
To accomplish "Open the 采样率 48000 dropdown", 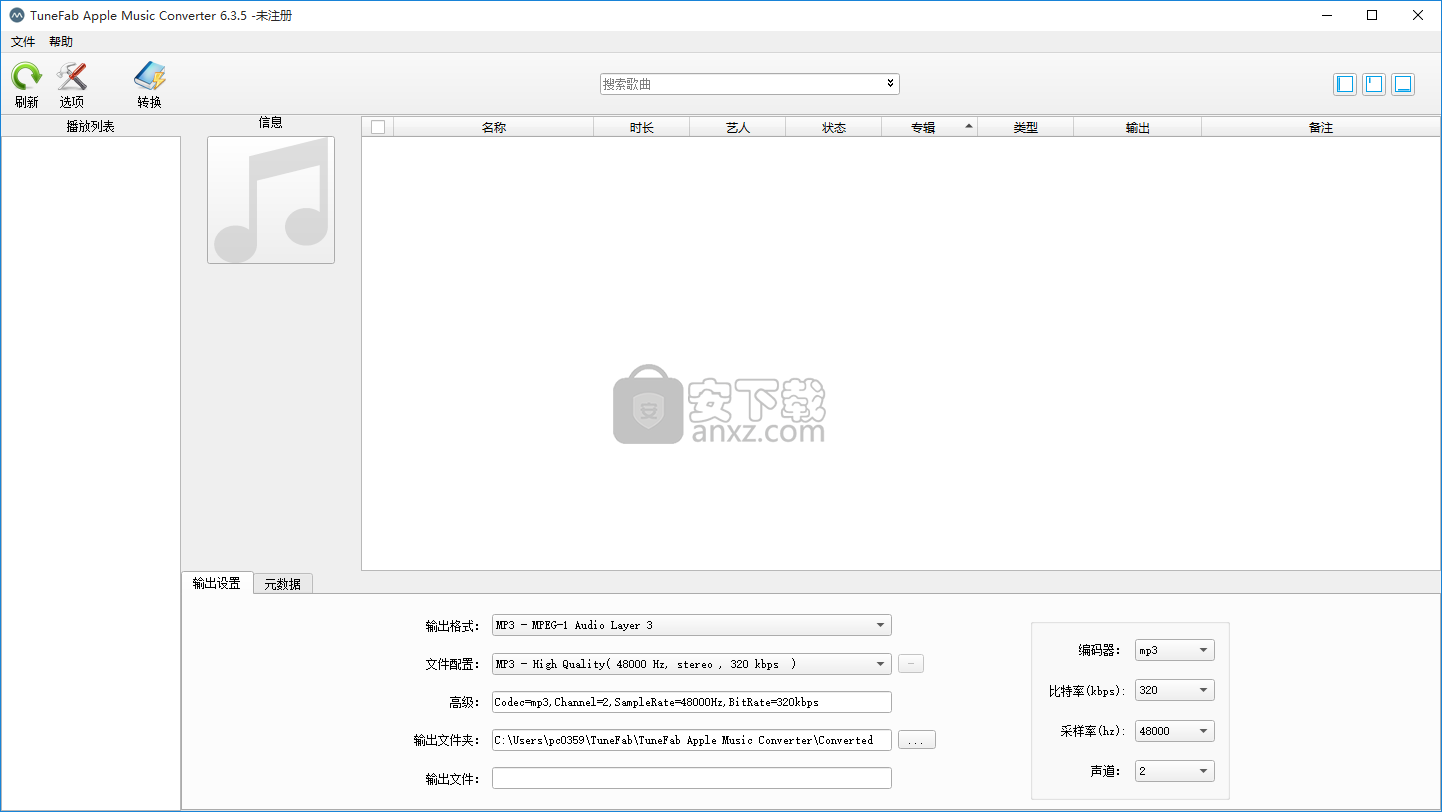I will click(1175, 731).
